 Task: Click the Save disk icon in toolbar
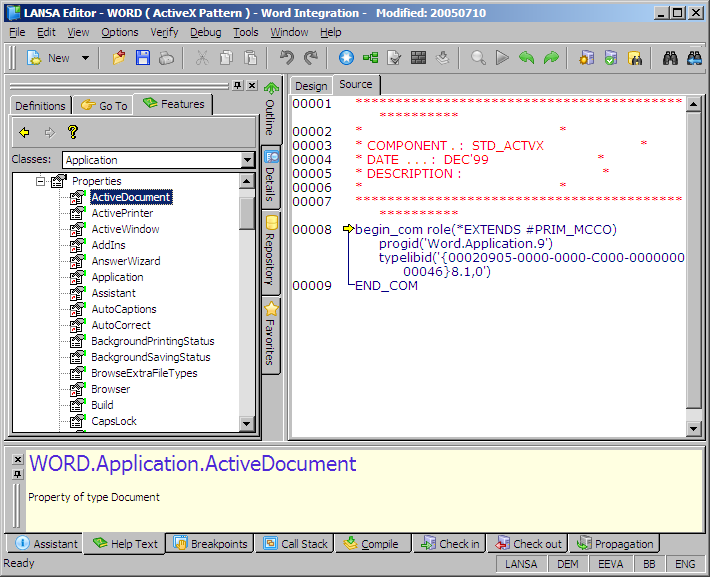pos(143,58)
